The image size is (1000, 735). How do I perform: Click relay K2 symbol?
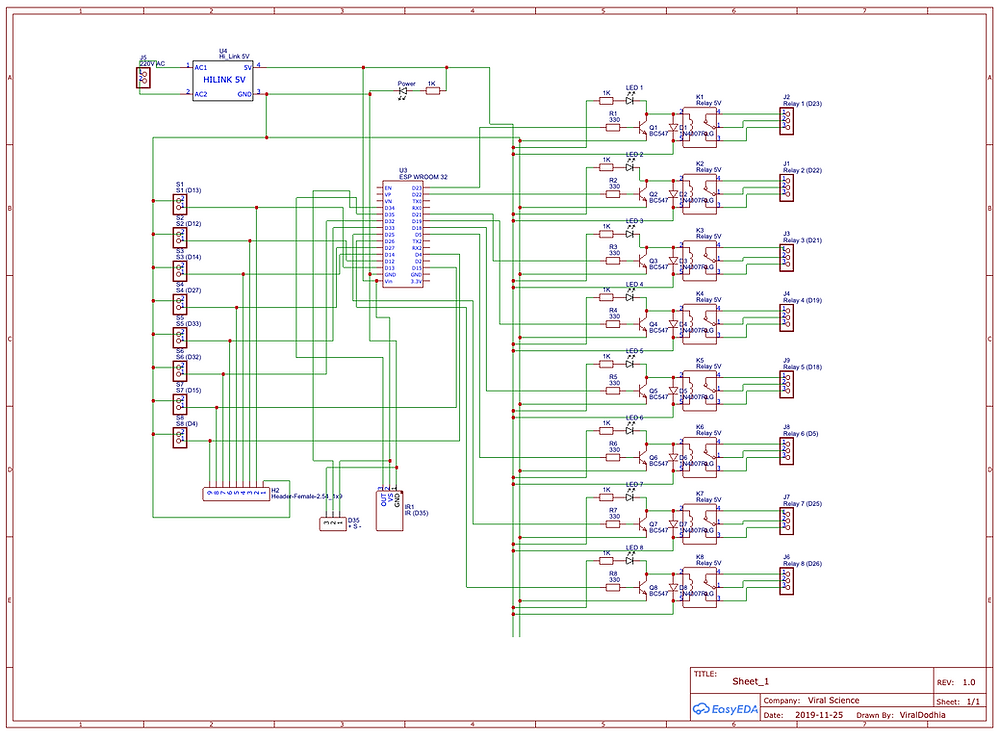[x=700, y=194]
